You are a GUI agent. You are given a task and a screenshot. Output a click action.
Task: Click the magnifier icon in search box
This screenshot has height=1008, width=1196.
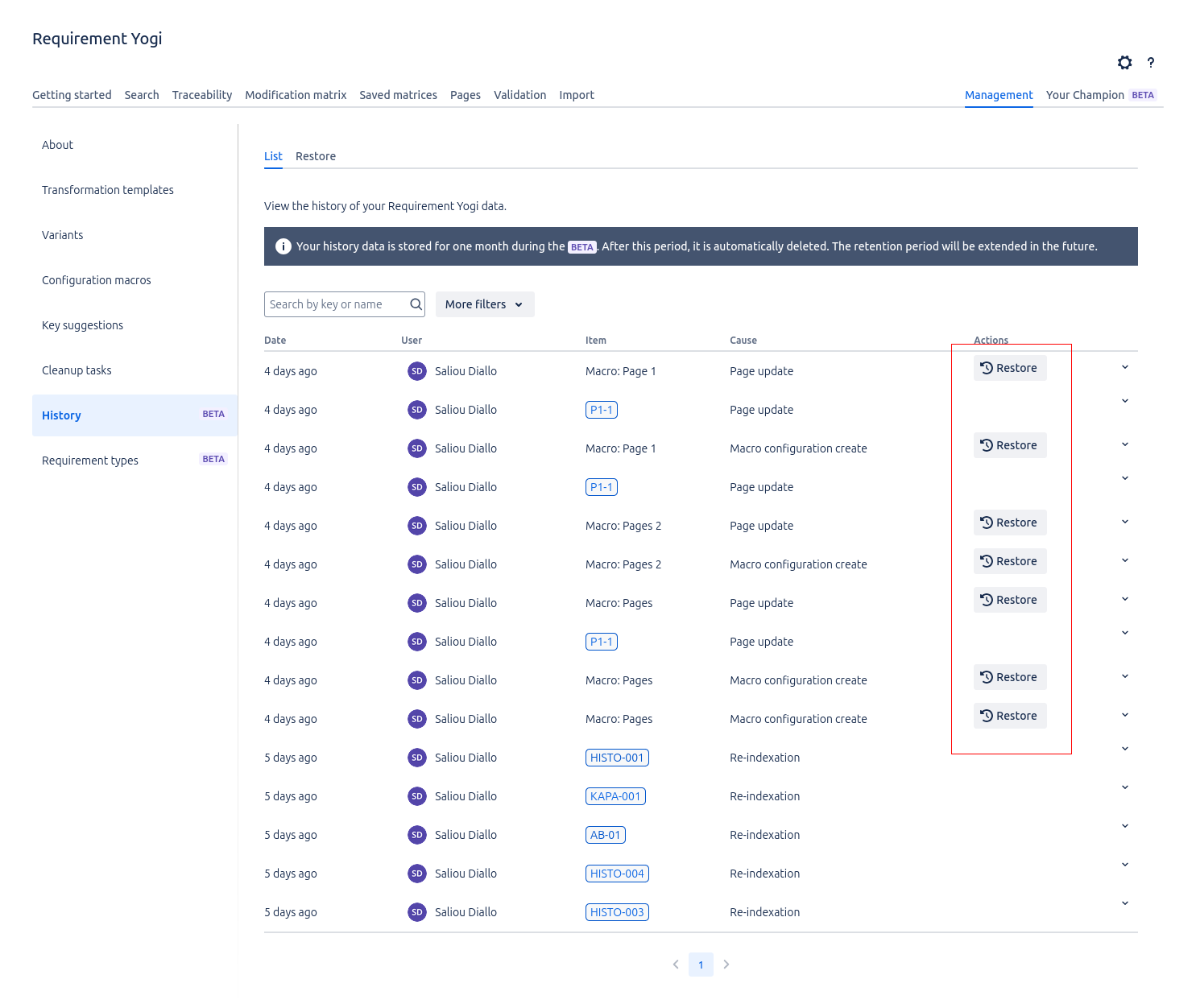[x=416, y=304]
